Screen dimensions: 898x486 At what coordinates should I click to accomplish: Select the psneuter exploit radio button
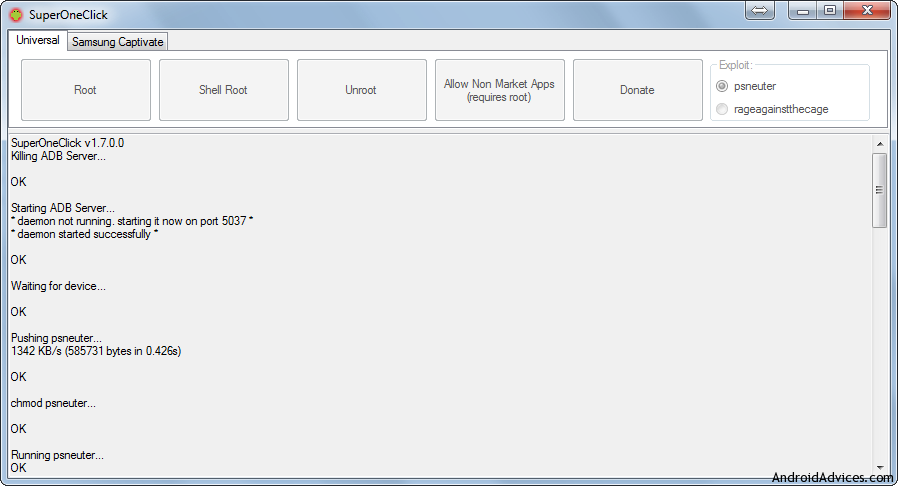coord(722,86)
